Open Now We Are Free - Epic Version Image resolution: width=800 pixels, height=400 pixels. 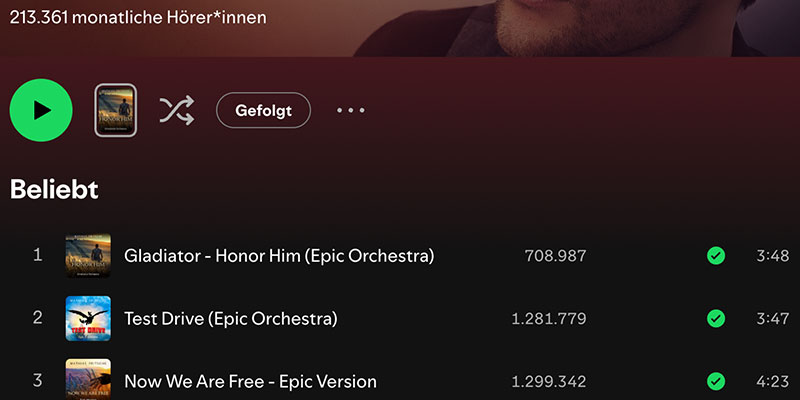250,381
